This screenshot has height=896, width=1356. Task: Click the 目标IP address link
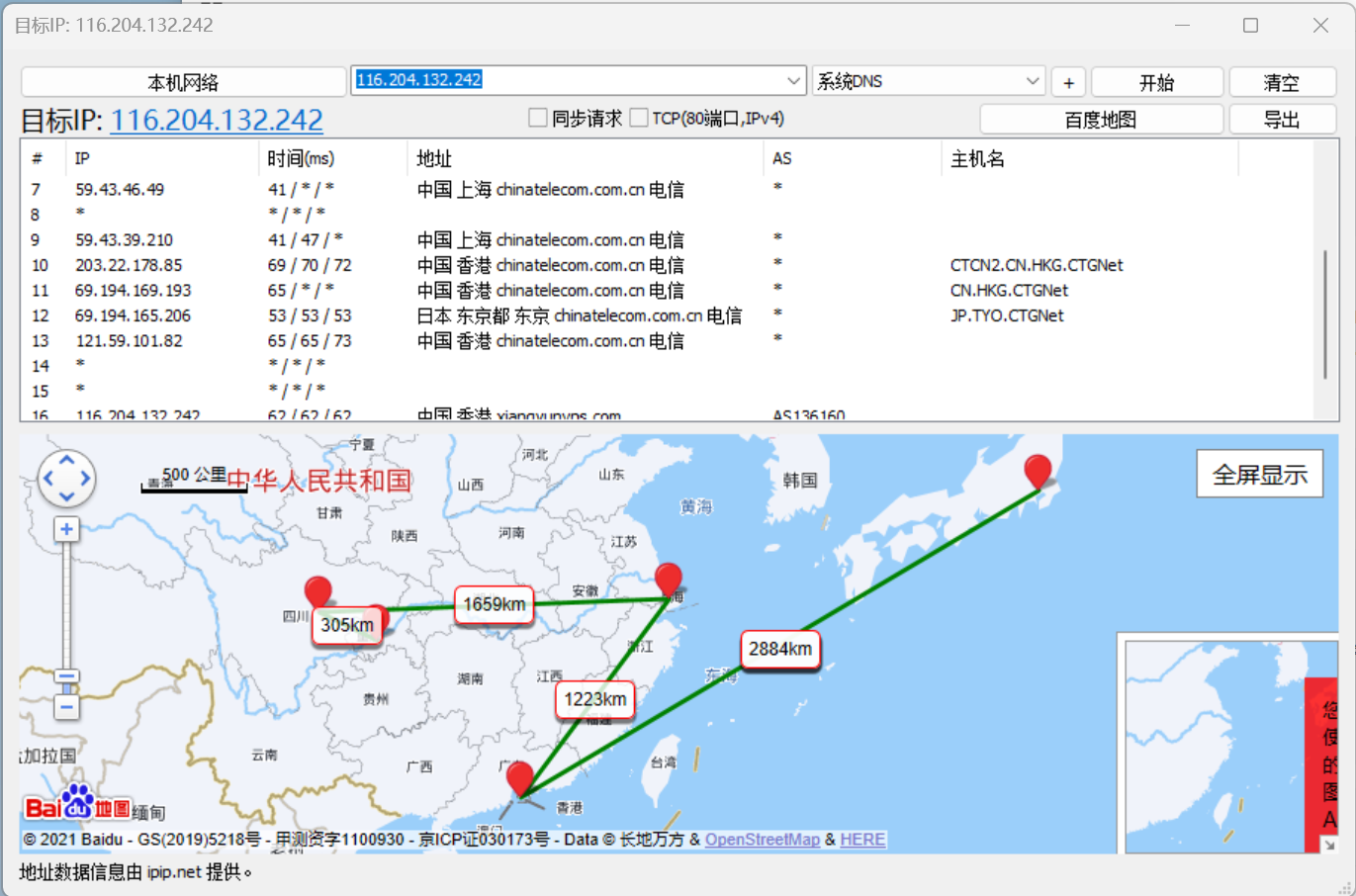pyautogui.click(x=218, y=119)
